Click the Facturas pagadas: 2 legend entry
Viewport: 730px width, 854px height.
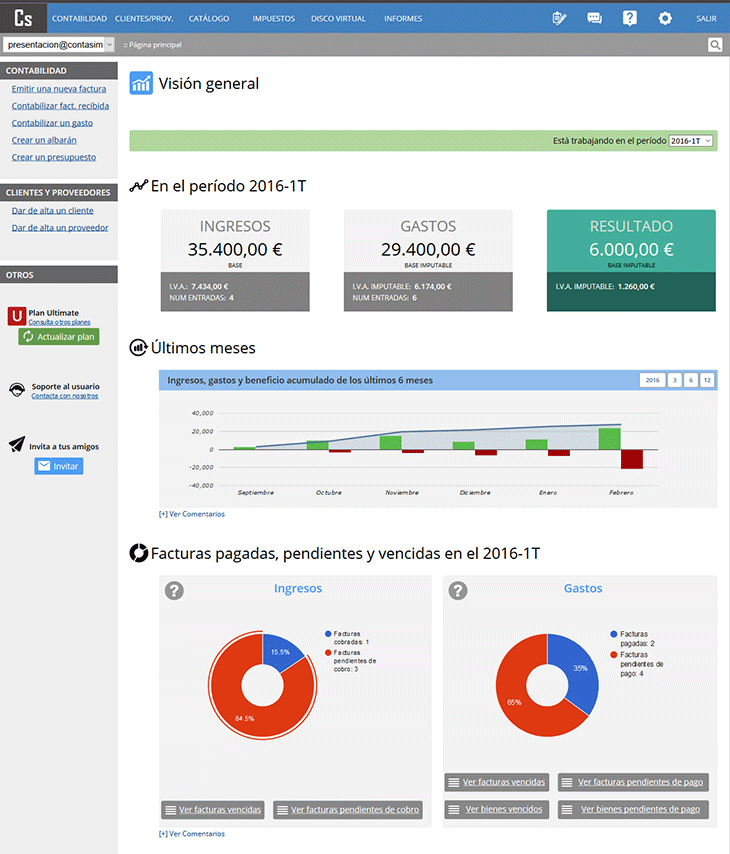tap(633, 638)
